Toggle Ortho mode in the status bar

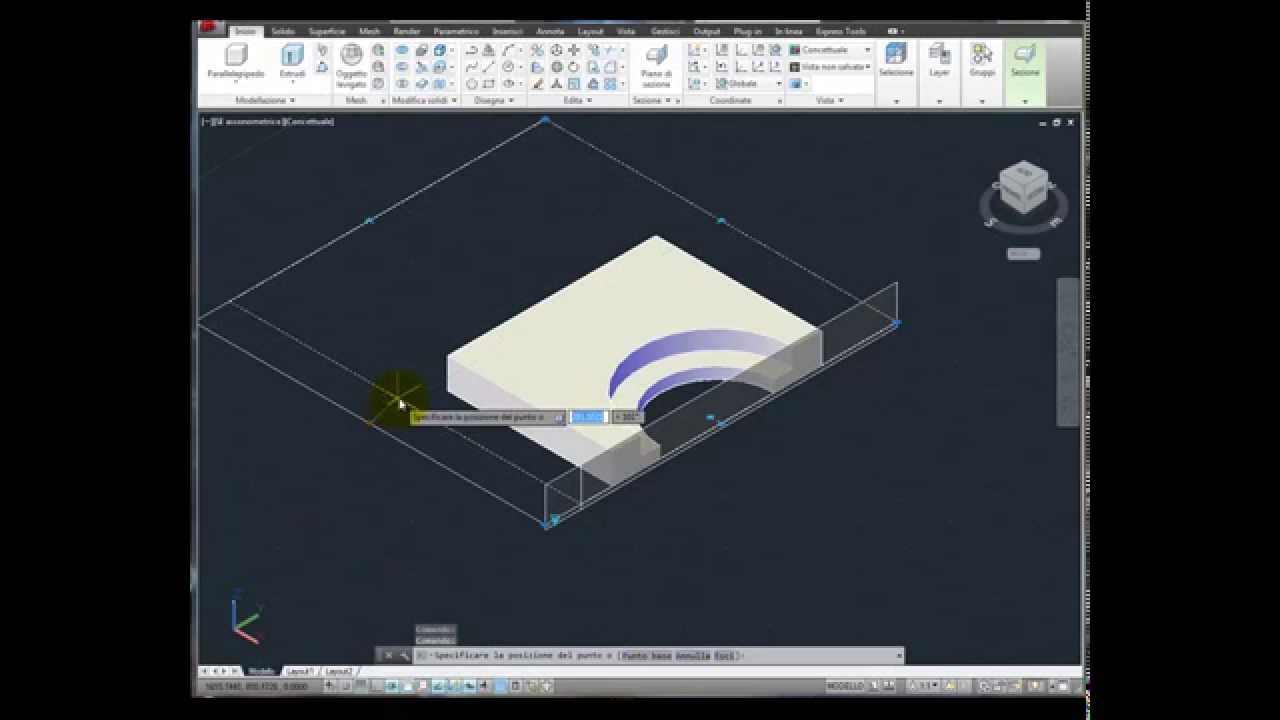[376, 687]
